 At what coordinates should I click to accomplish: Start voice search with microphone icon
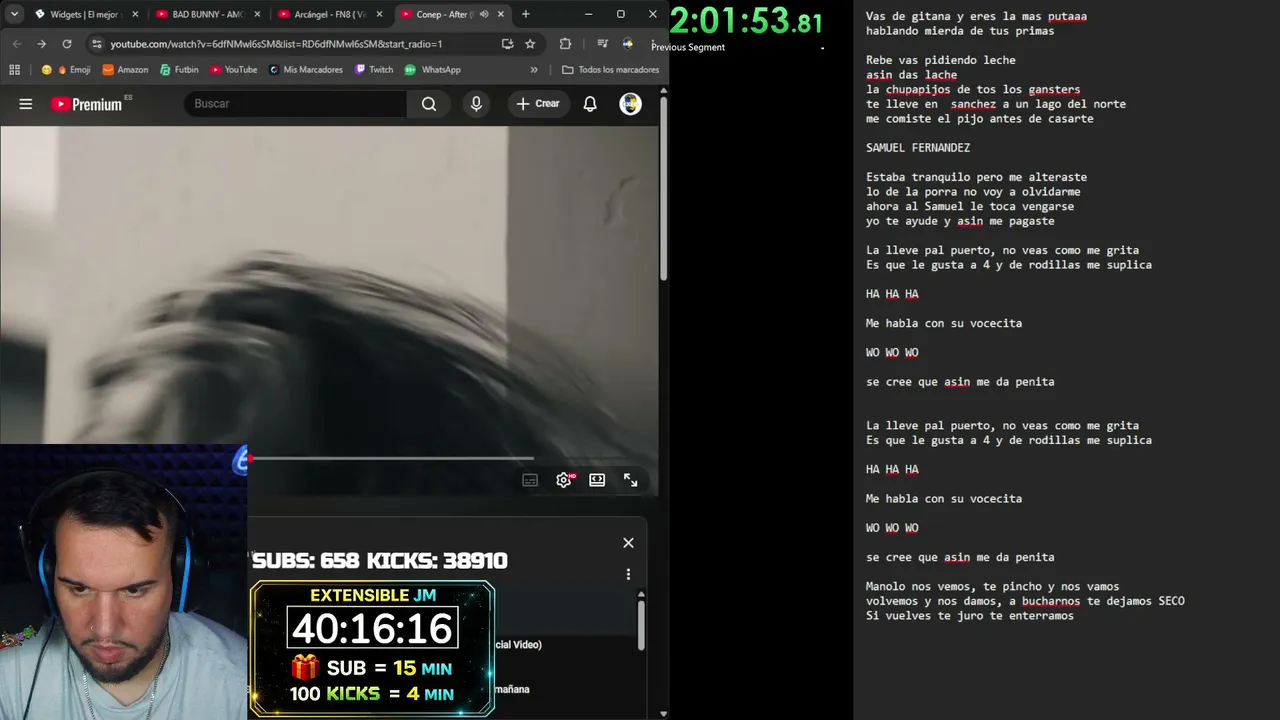point(476,104)
